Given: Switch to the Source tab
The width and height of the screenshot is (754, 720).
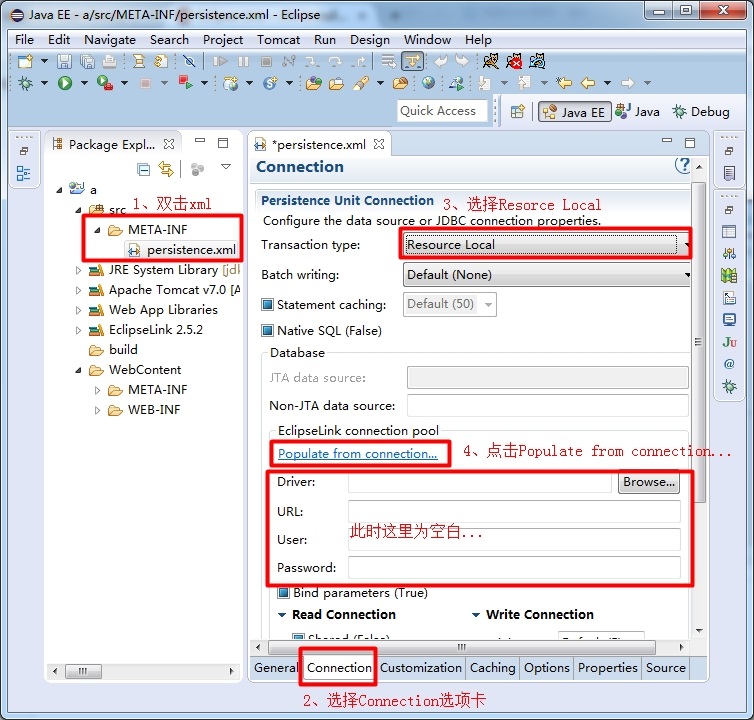Looking at the screenshot, I should (666, 668).
